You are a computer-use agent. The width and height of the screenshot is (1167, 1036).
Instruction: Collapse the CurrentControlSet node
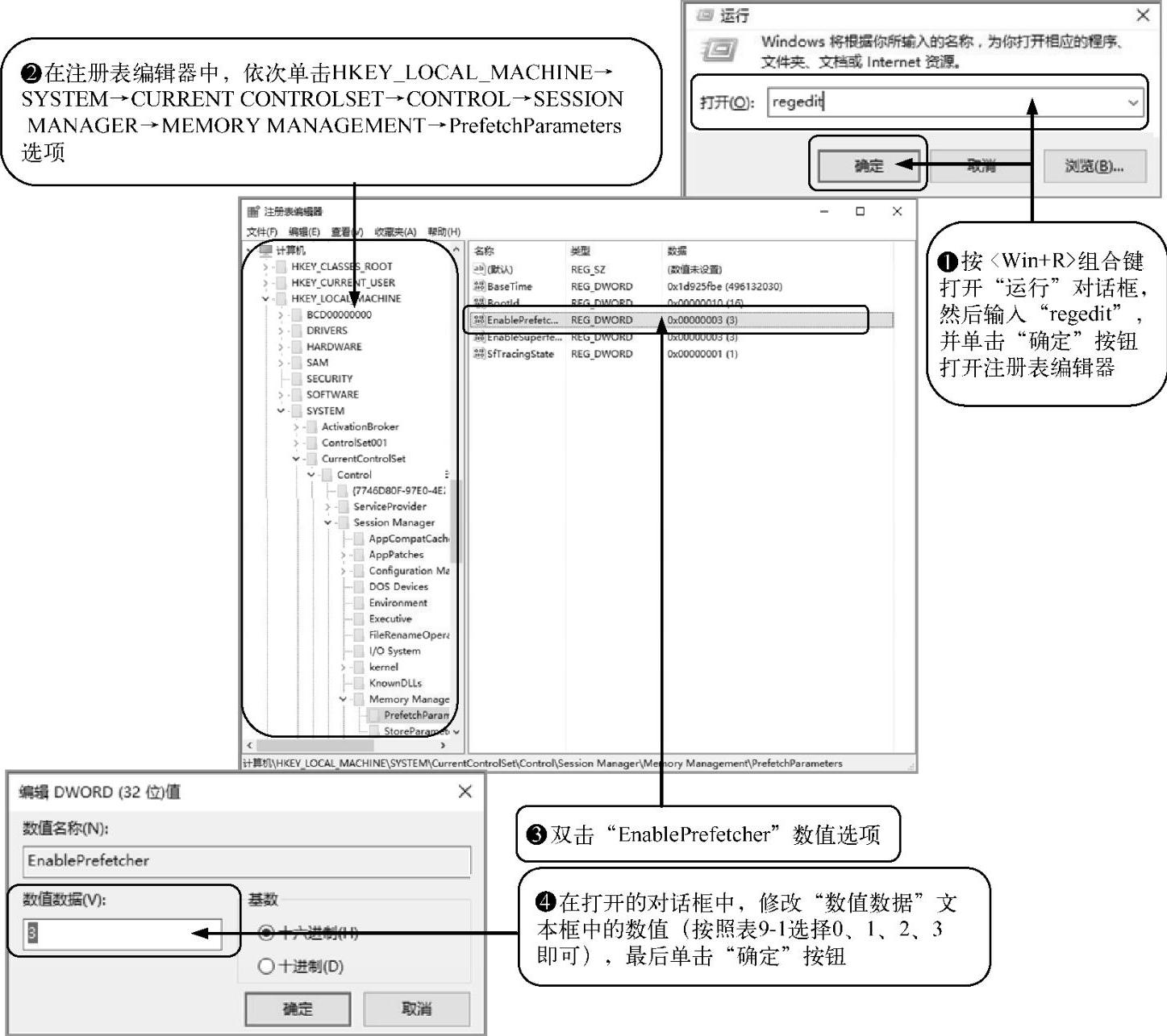(296, 459)
